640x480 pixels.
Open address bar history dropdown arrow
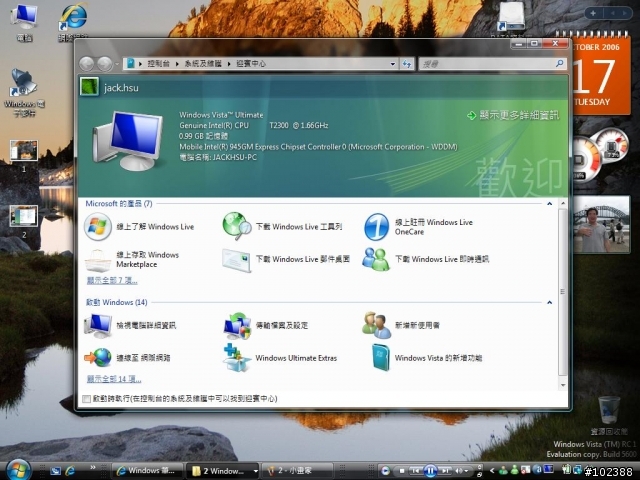(393, 64)
